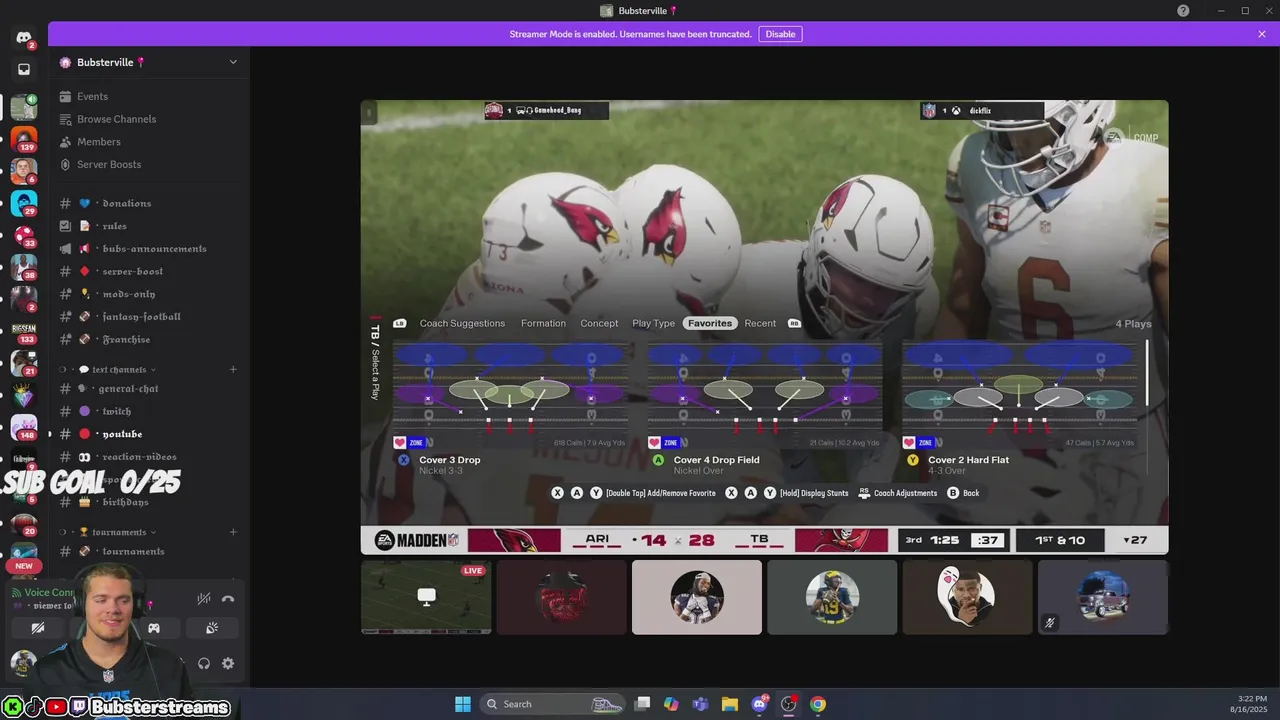
Task: Expand the Bubsterville server dropdown
Action: (233, 62)
